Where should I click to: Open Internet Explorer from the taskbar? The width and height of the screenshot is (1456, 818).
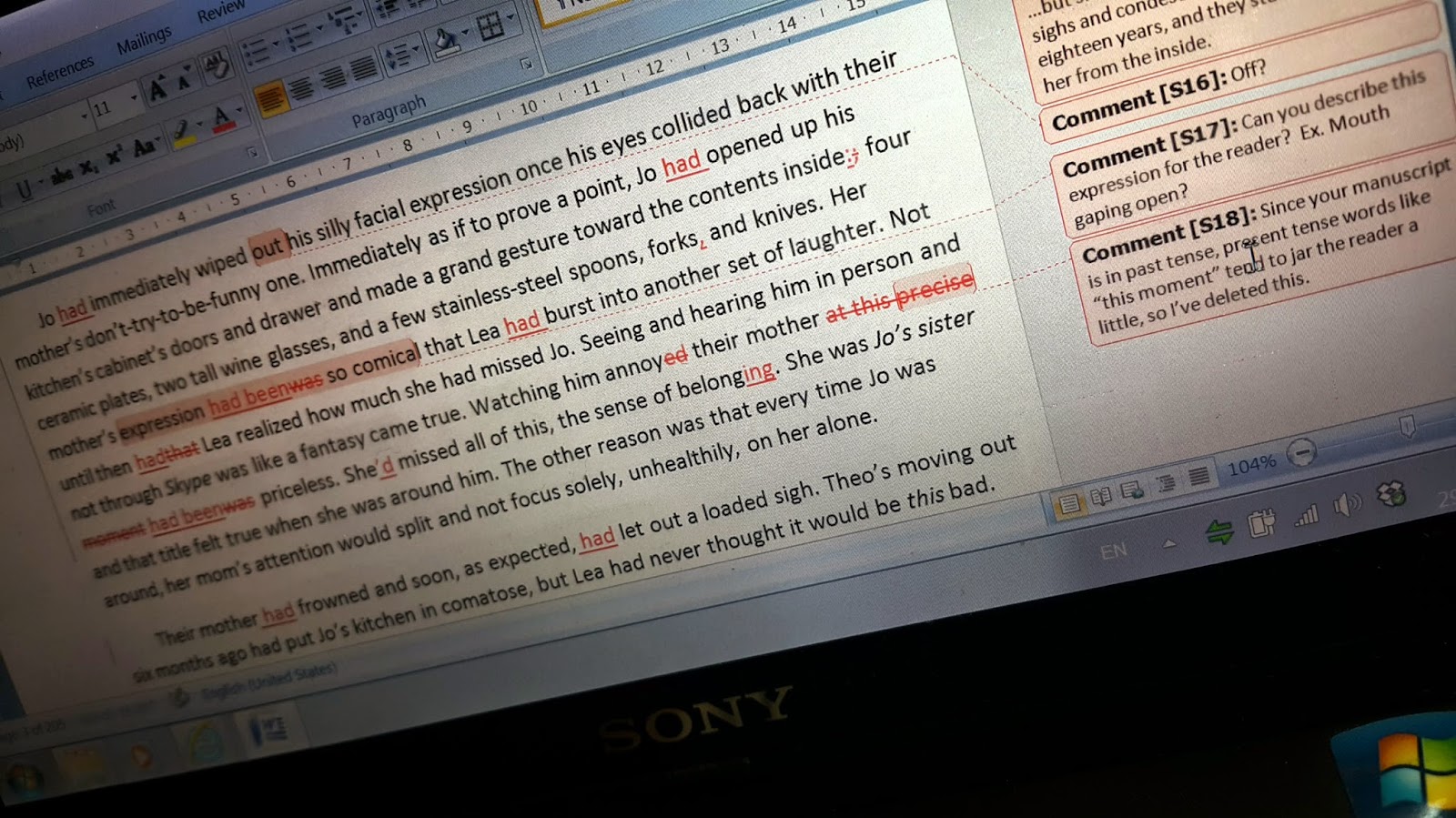coord(206,741)
